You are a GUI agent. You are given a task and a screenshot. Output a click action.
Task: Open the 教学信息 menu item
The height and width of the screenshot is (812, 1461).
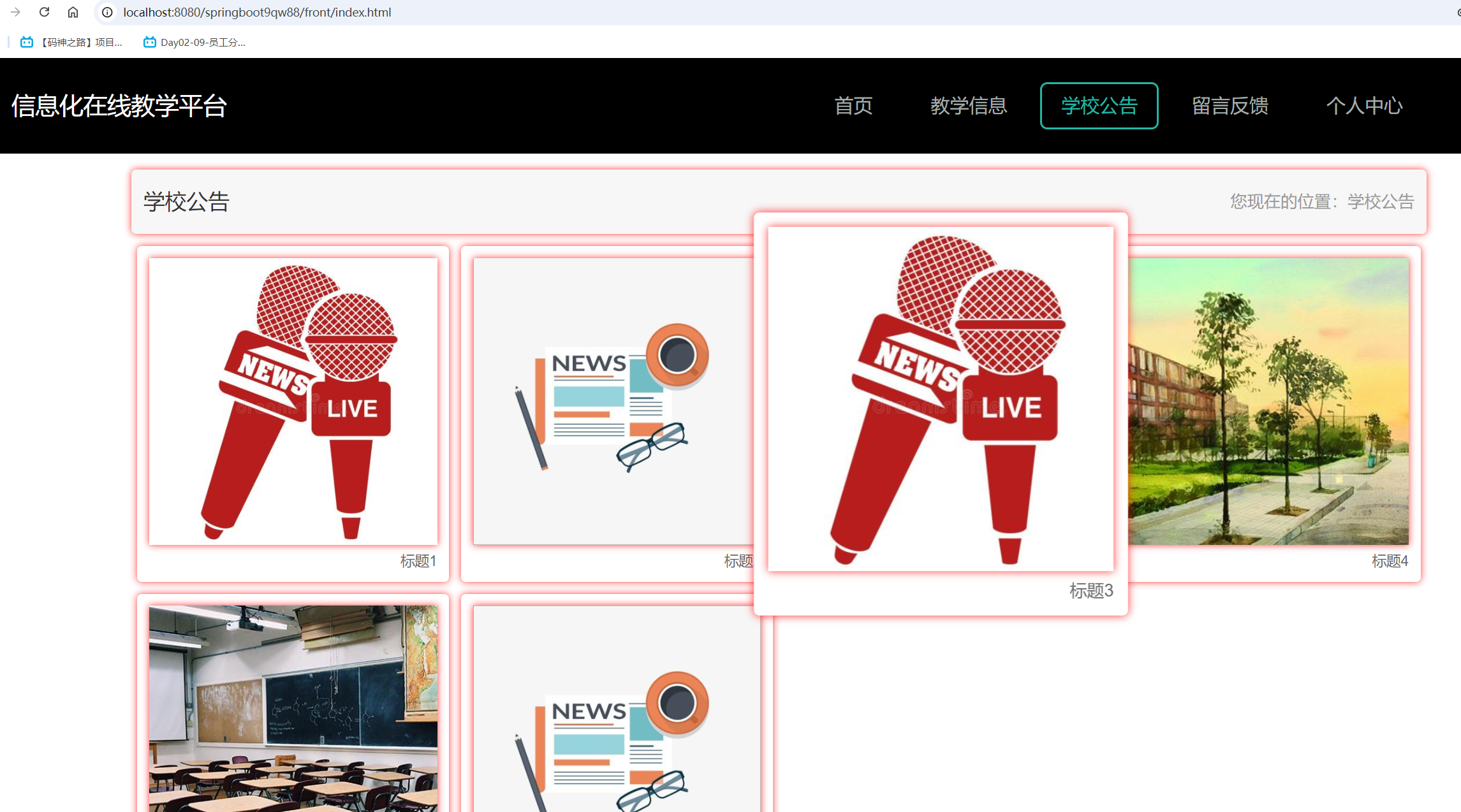click(x=968, y=106)
